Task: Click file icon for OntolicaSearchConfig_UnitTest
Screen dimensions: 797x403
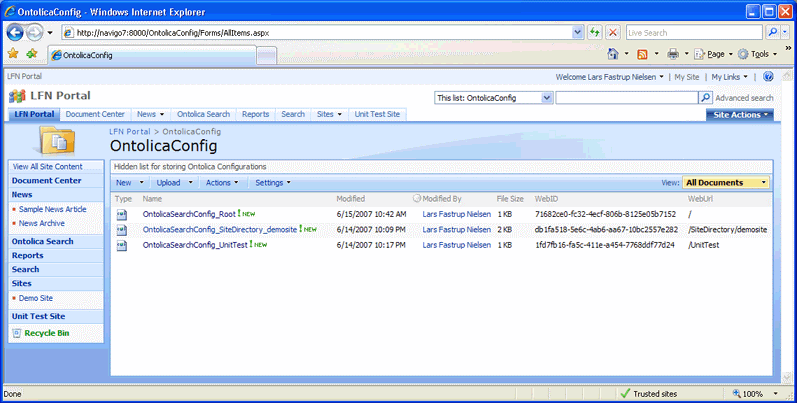Action: [x=121, y=246]
